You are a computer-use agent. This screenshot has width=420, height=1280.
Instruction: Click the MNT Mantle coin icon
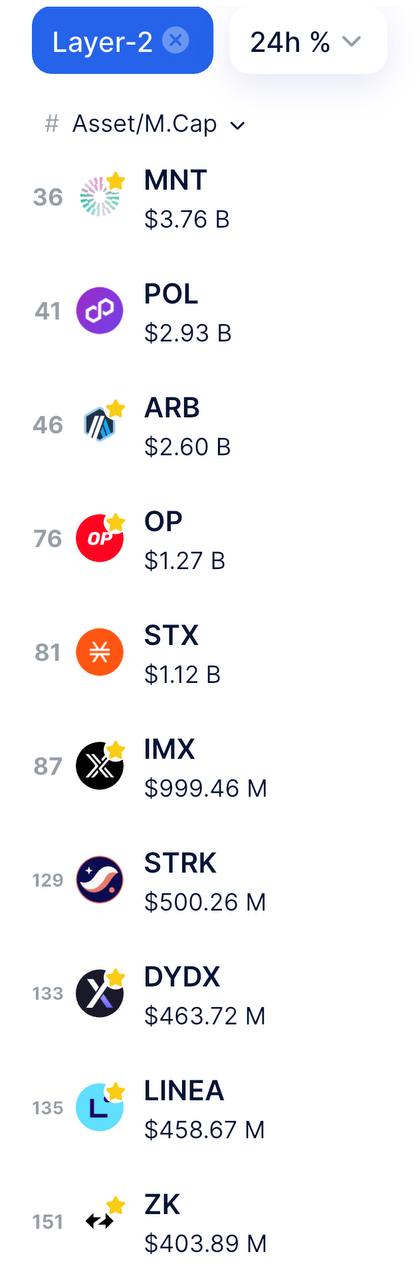click(x=100, y=197)
